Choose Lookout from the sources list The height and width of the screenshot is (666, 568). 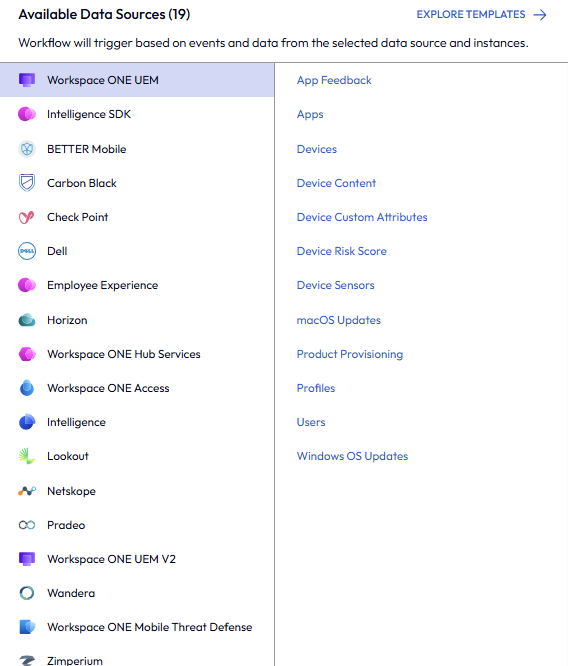click(x=137, y=456)
